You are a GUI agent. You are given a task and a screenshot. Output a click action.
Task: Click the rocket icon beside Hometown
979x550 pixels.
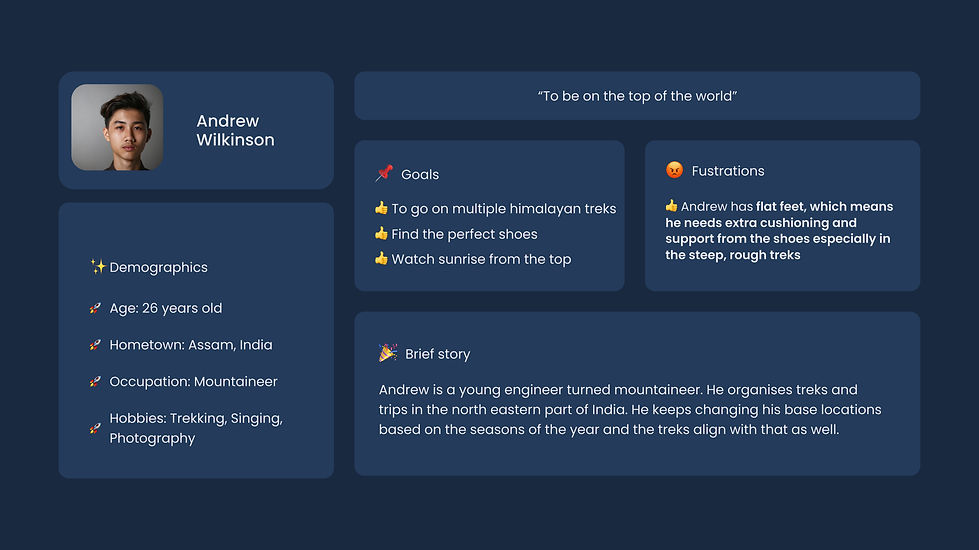(x=95, y=345)
